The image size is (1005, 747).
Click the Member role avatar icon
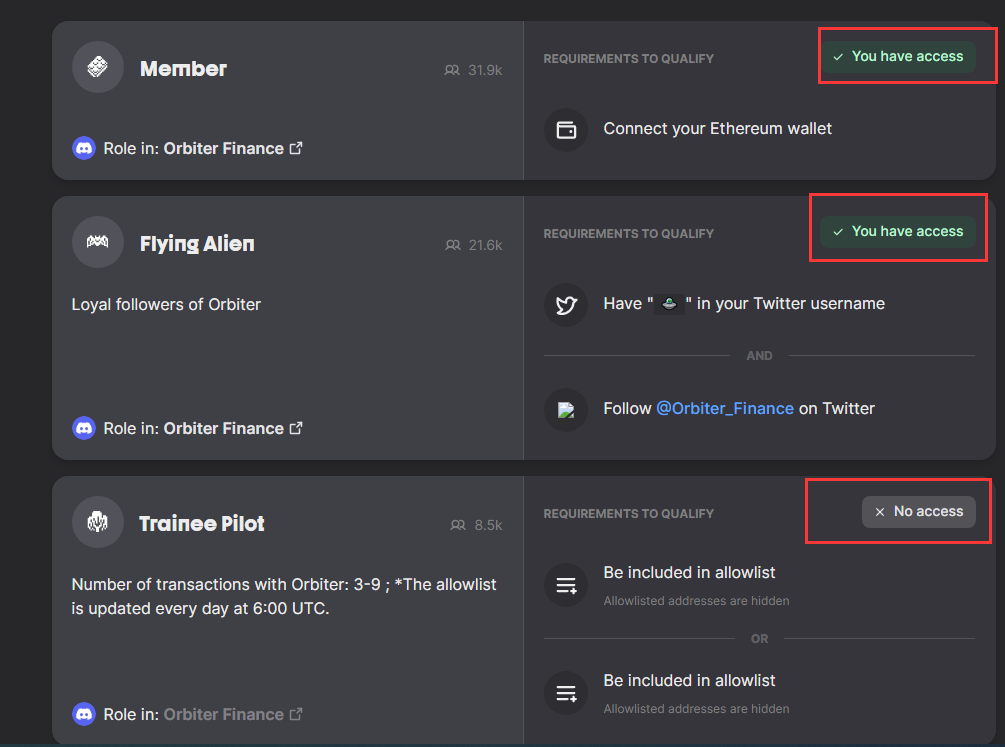coord(97,67)
